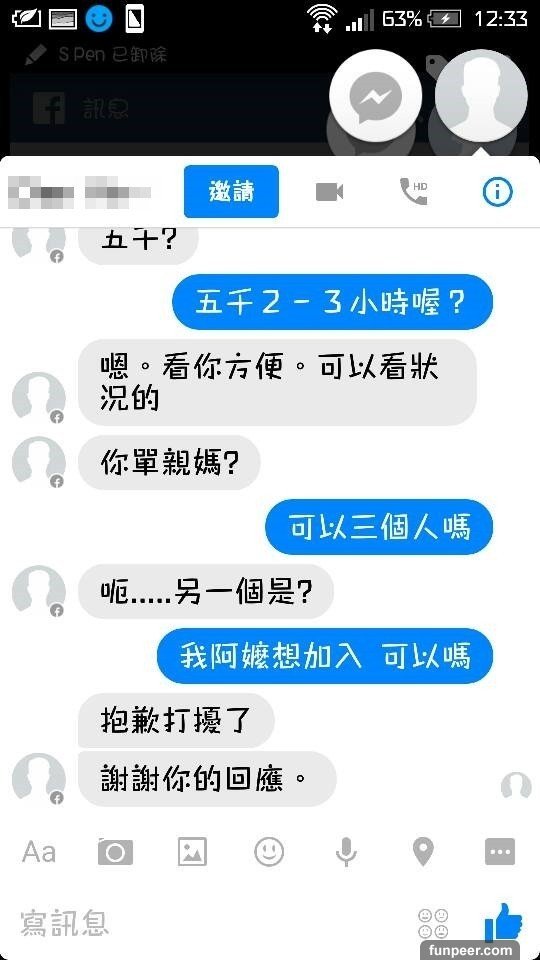Viewport: 540px width, 960px height.
Task: Start a video call
Action: point(329,192)
